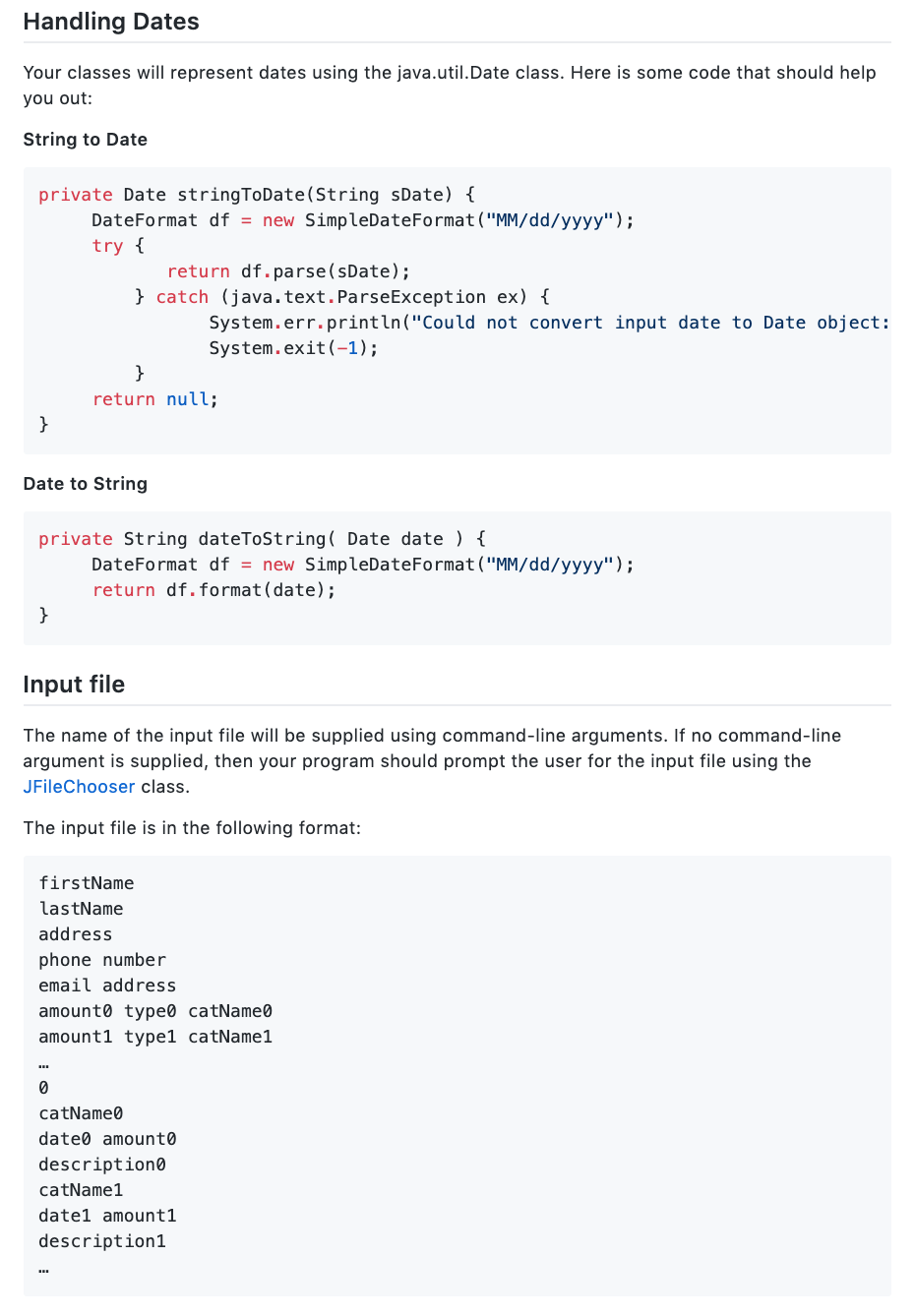Viewport: 915px width, 1316px height.
Task: Click the dateToString method signature line
Action: [x=263, y=539]
